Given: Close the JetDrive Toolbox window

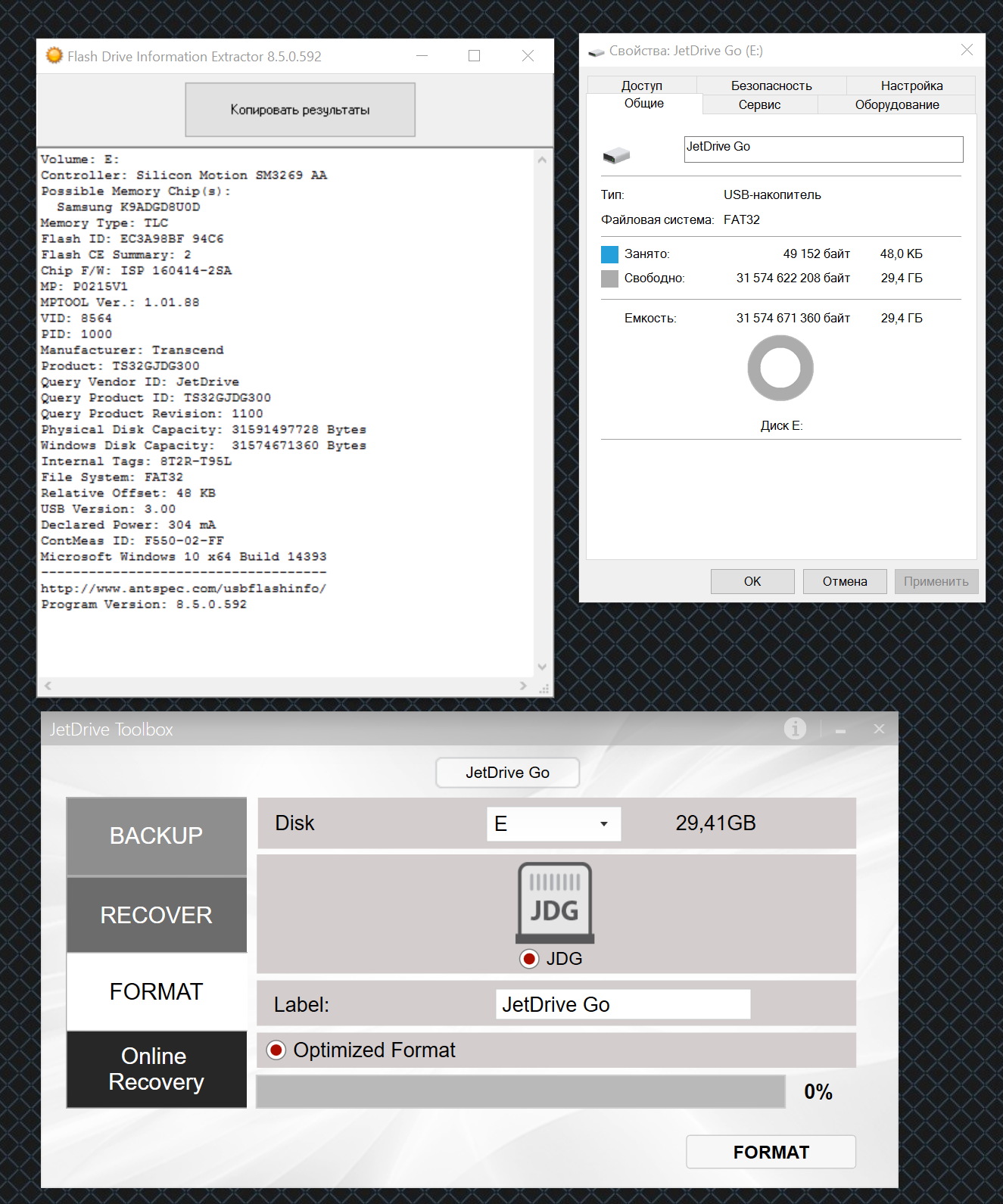Looking at the screenshot, I should click(879, 729).
